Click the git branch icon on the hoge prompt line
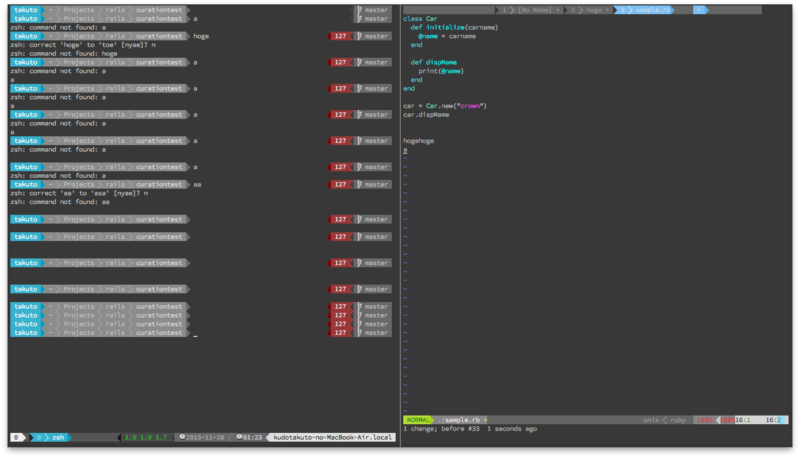800x458 pixels. point(359,36)
